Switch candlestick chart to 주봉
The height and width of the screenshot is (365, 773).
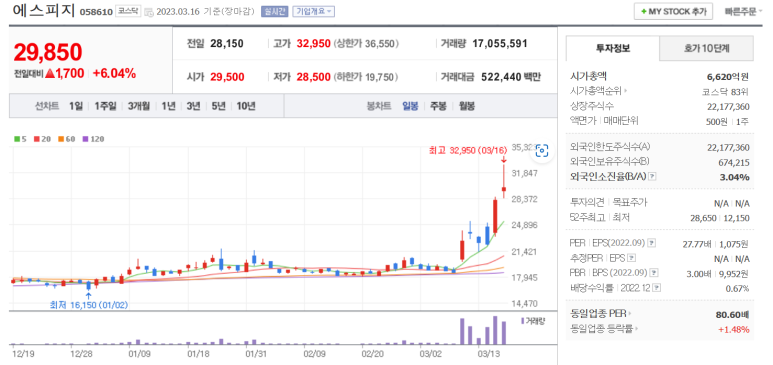point(438,106)
